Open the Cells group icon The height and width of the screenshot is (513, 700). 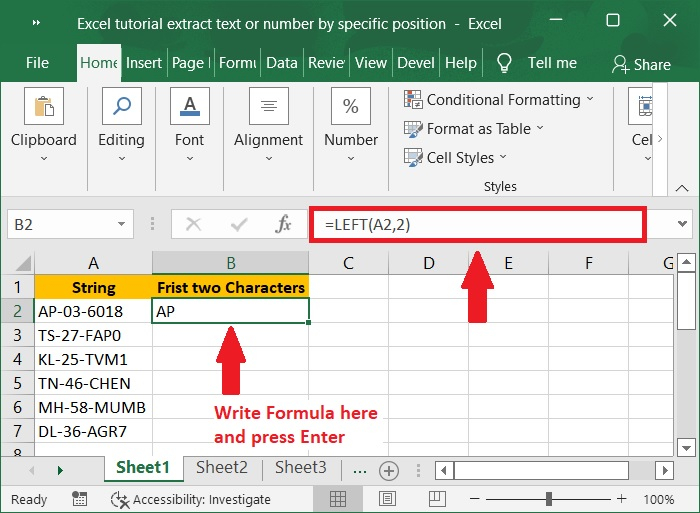pyautogui.click(x=642, y=106)
